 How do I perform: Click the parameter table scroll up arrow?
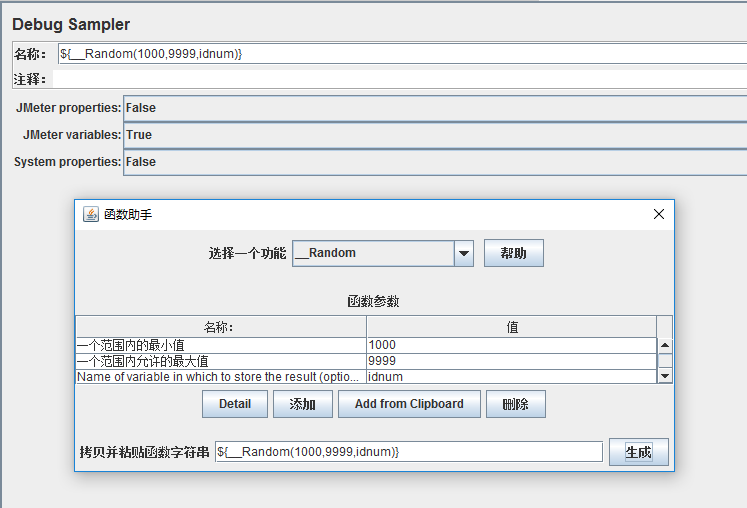click(665, 345)
